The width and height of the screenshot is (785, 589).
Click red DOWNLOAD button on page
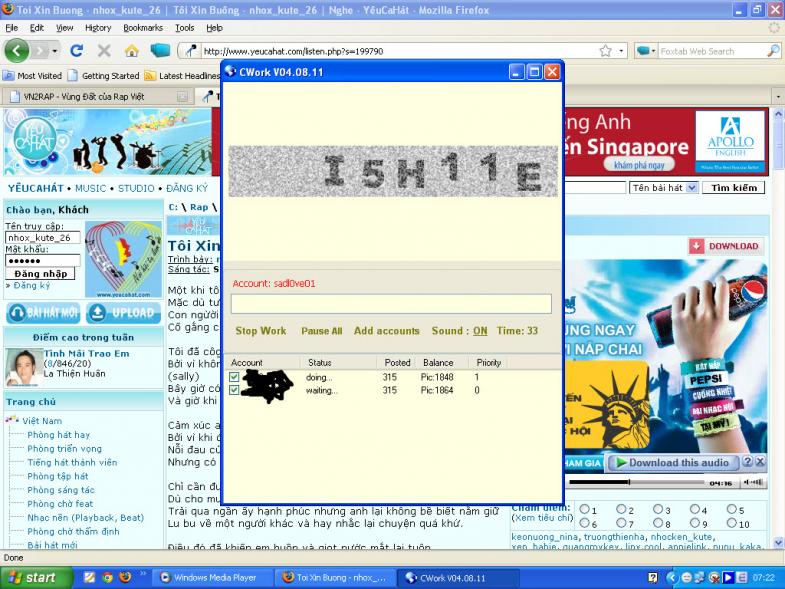726,246
